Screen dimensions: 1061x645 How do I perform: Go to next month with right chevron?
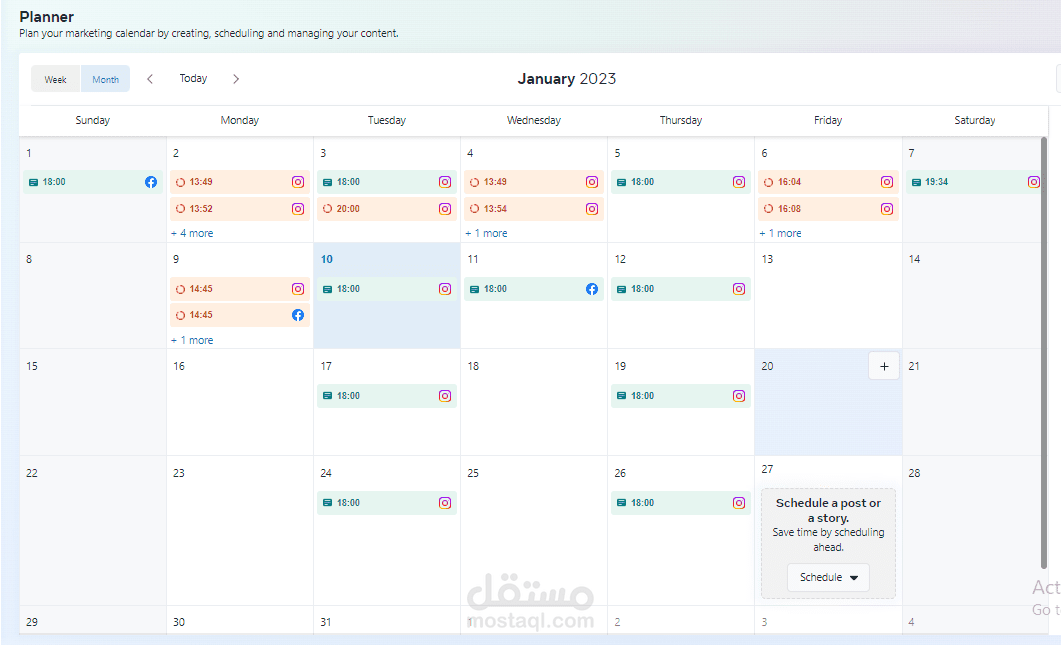(235, 79)
